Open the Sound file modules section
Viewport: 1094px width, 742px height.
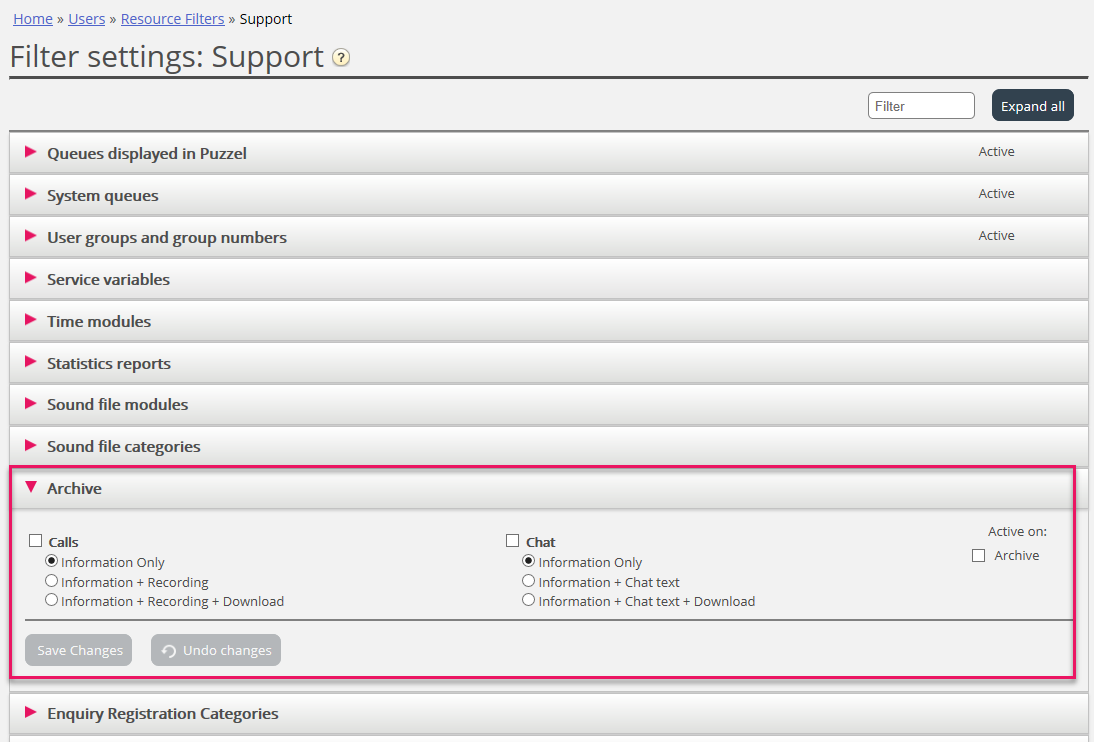(x=117, y=404)
